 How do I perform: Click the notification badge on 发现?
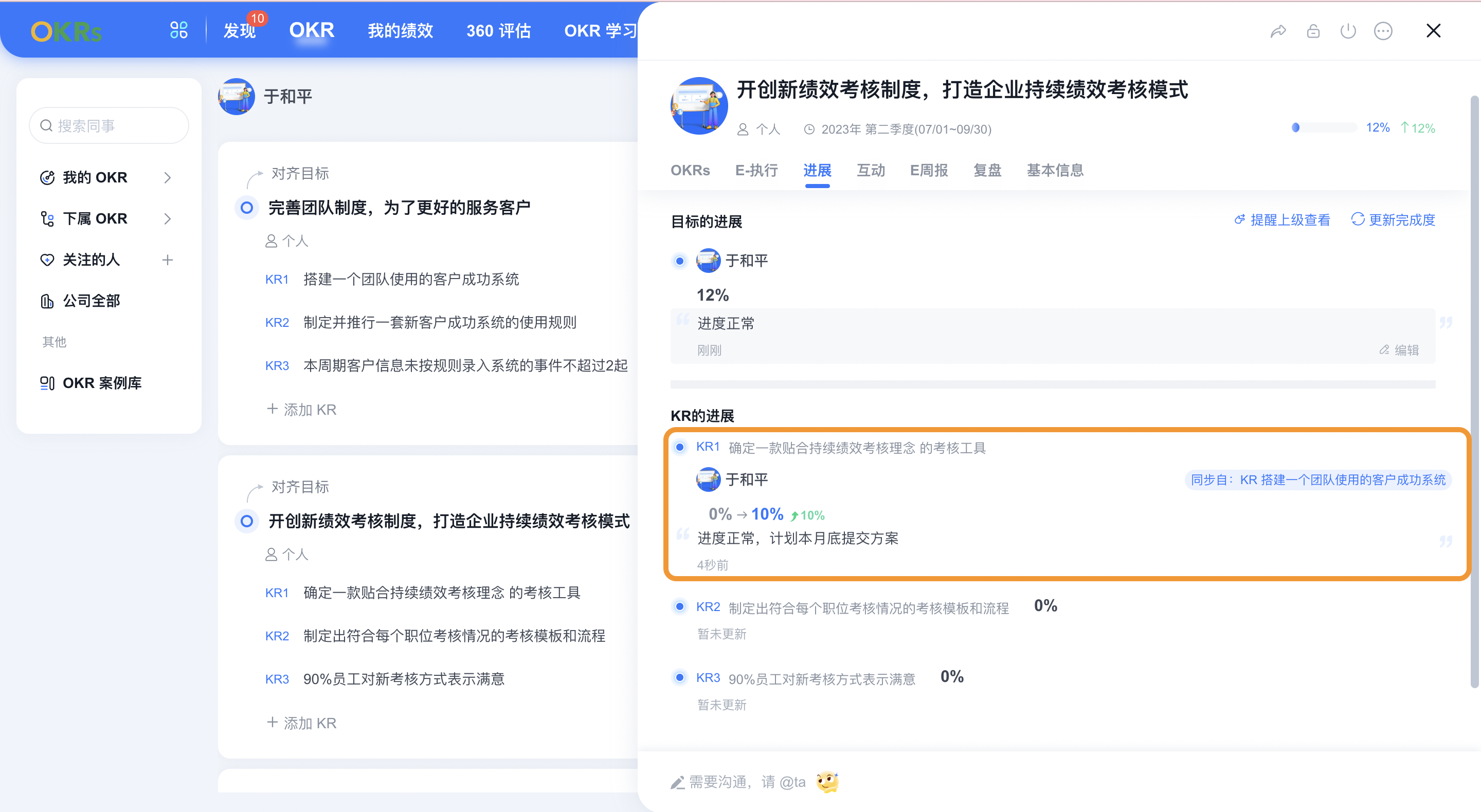click(x=257, y=19)
